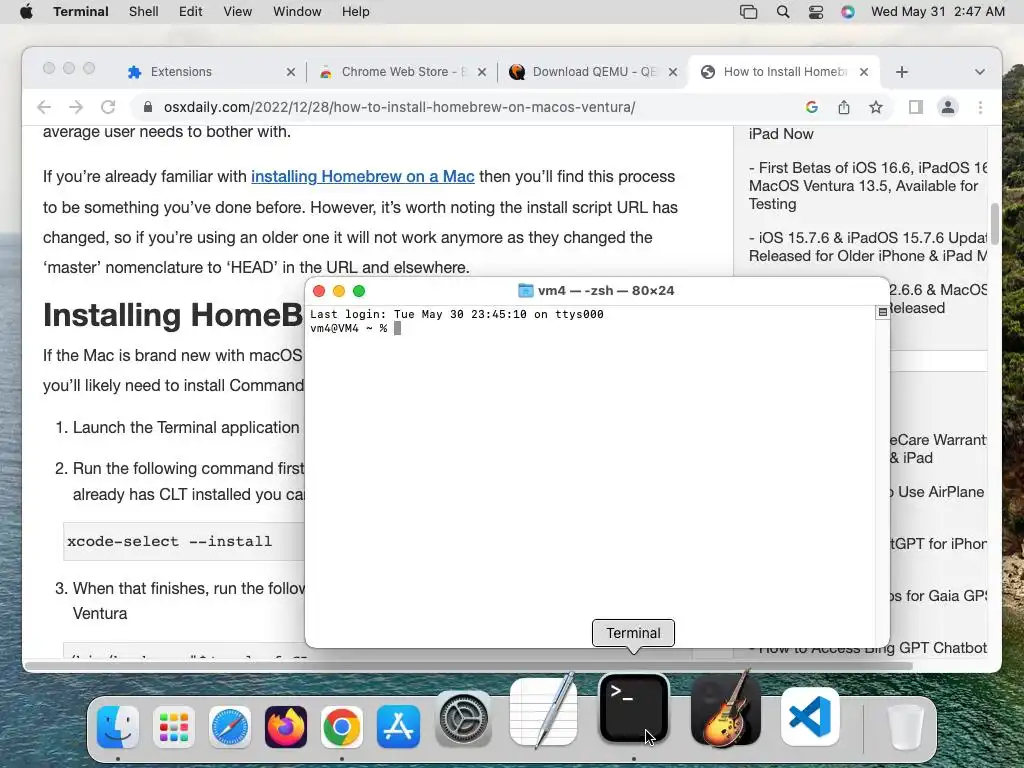Open Google Chrome from the Dock

click(342, 726)
